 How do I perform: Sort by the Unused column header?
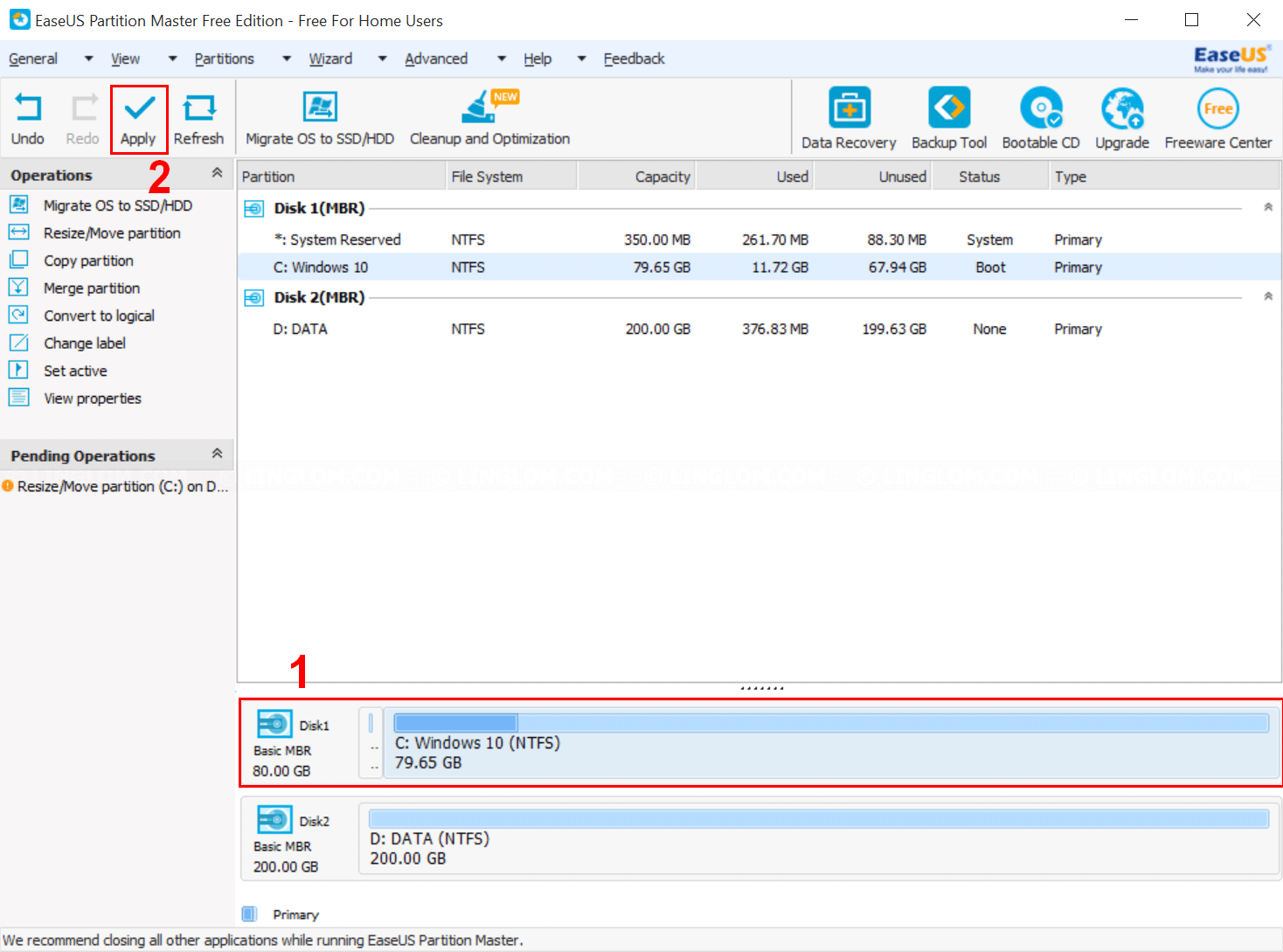(x=872, y=177)
